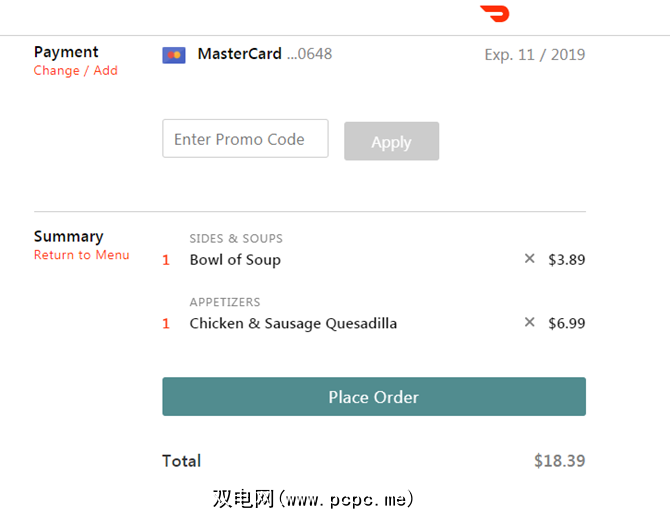
Task: Focus the Enter Promo Code field
Action: coord(245,140)
